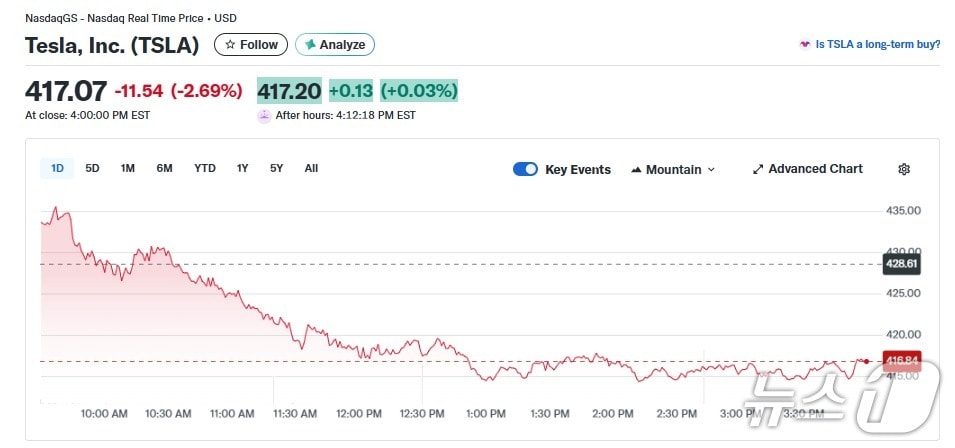The image size is (955, 448).
Task: Open 'Is TSLA a long-term buy?' link
Action: pos(878,45)
